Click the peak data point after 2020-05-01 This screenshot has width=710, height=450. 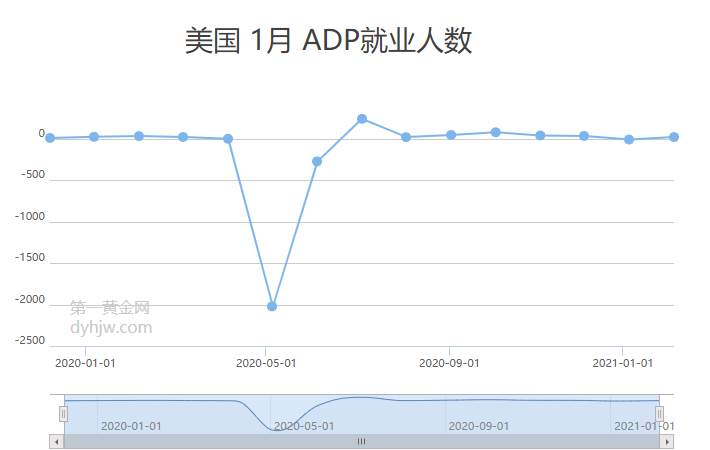tap(362, 119)
